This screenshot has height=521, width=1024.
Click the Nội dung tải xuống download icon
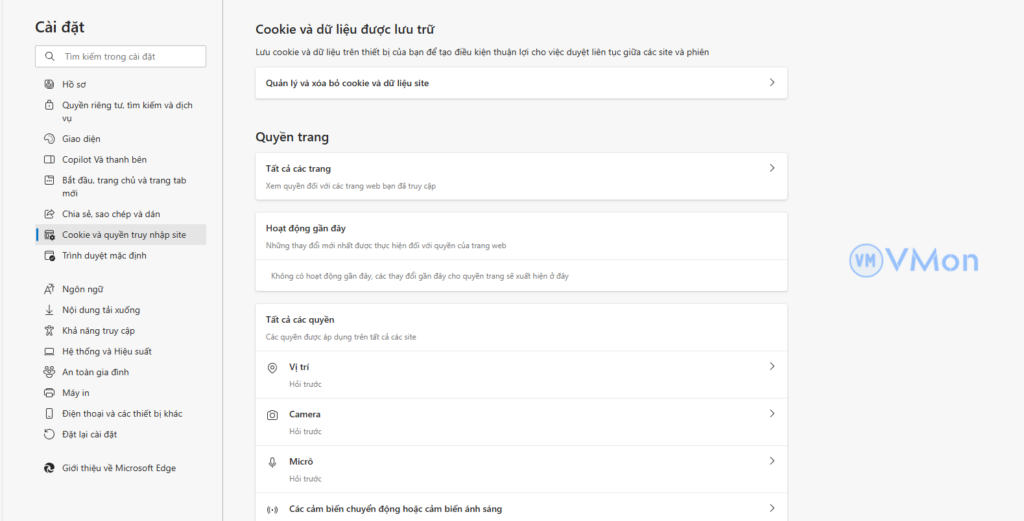tap(49, 310)
